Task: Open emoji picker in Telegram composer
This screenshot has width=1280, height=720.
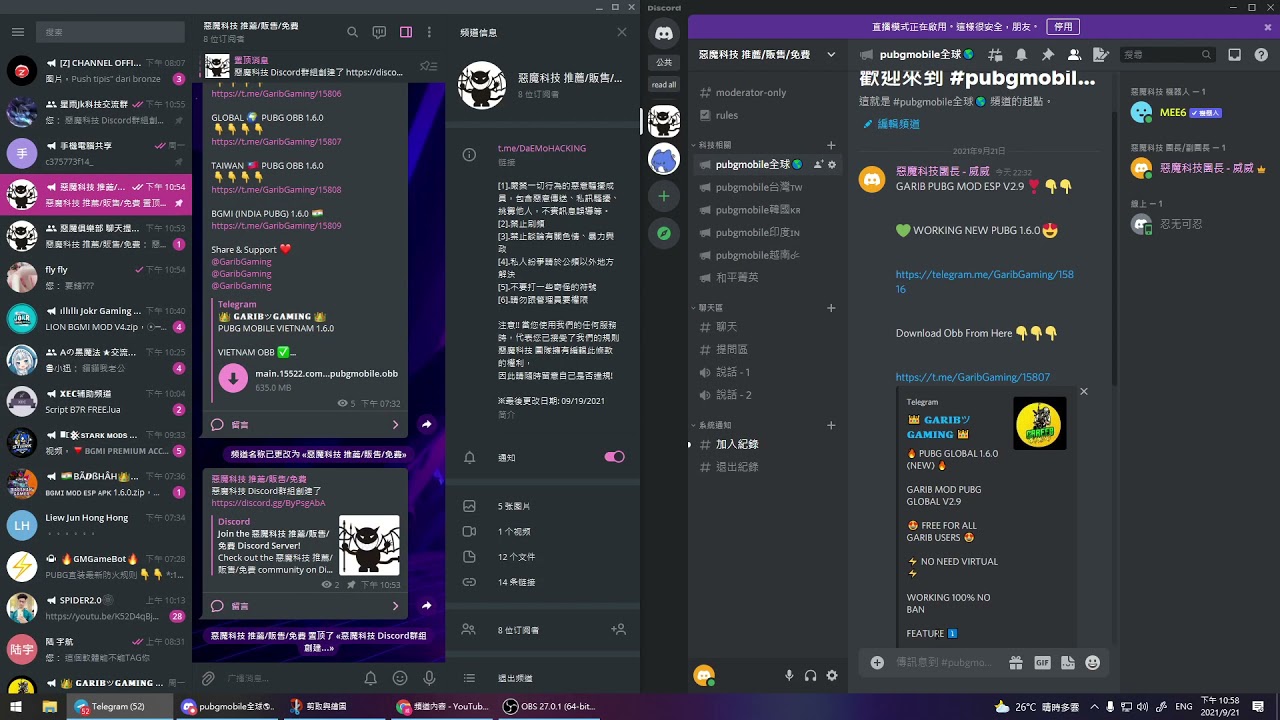Action: click(x=400, y=678)
